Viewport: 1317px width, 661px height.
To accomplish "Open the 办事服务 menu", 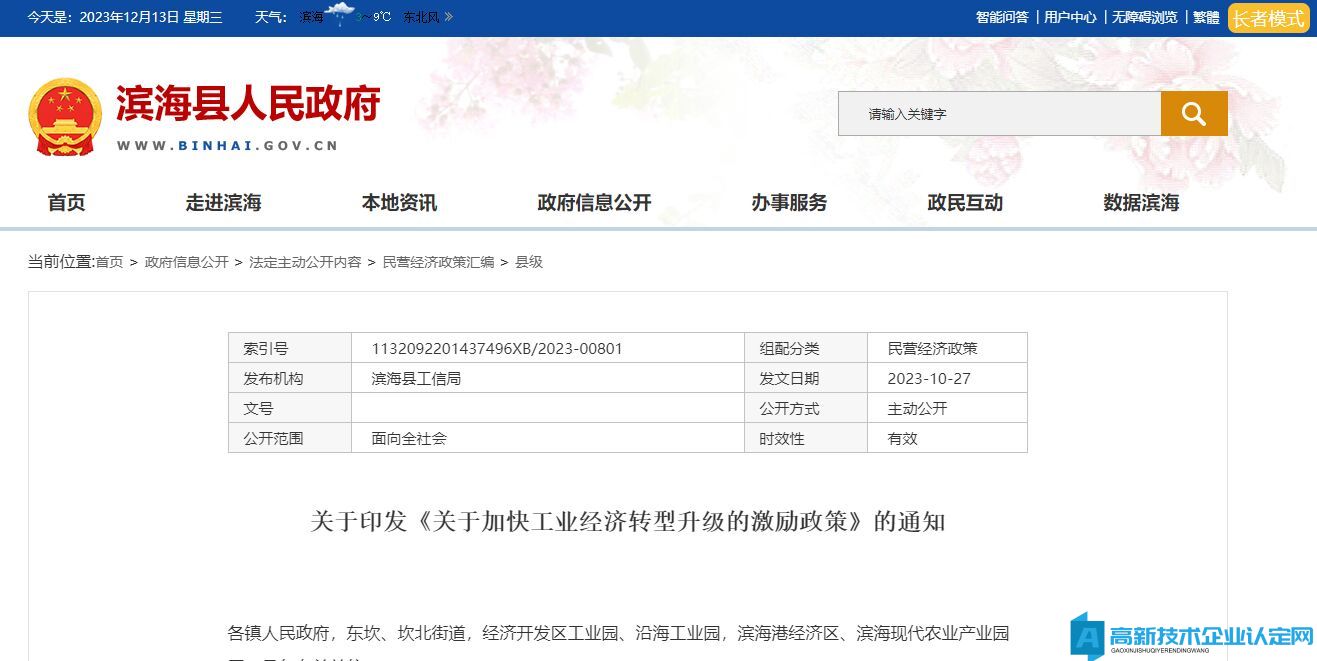I will (789, 203).
